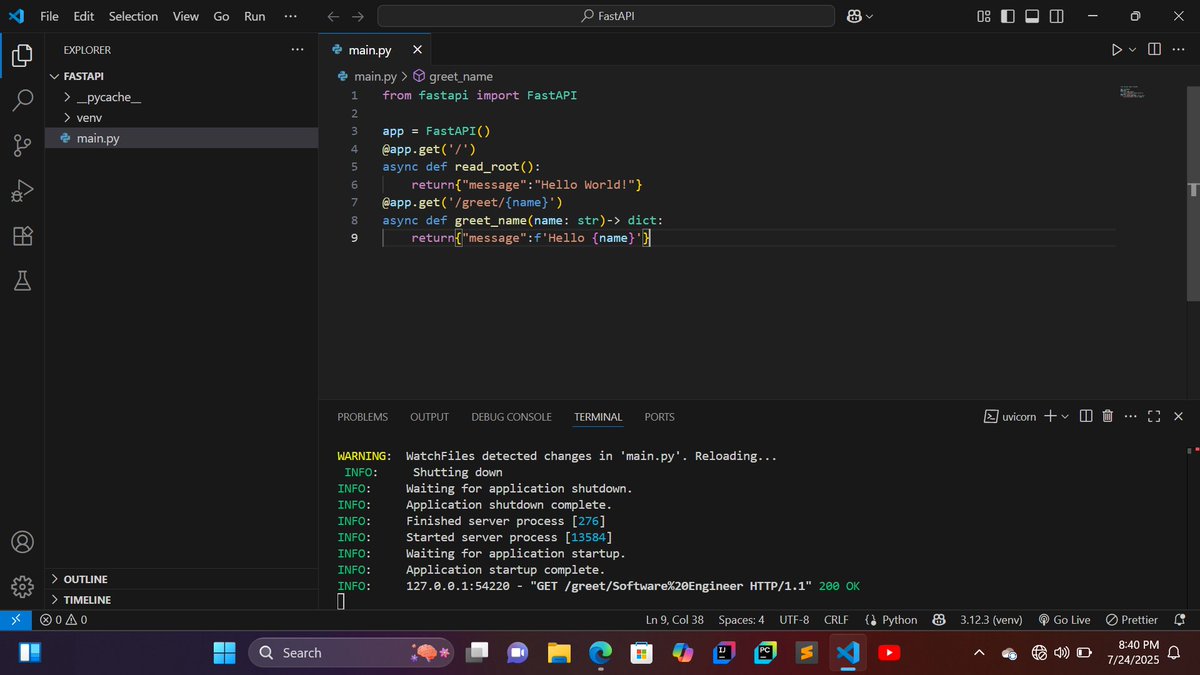The width and height of the screenshot is (1200, 675).
Task: Maximize the terminal panel size
Action: point(1154,416)
